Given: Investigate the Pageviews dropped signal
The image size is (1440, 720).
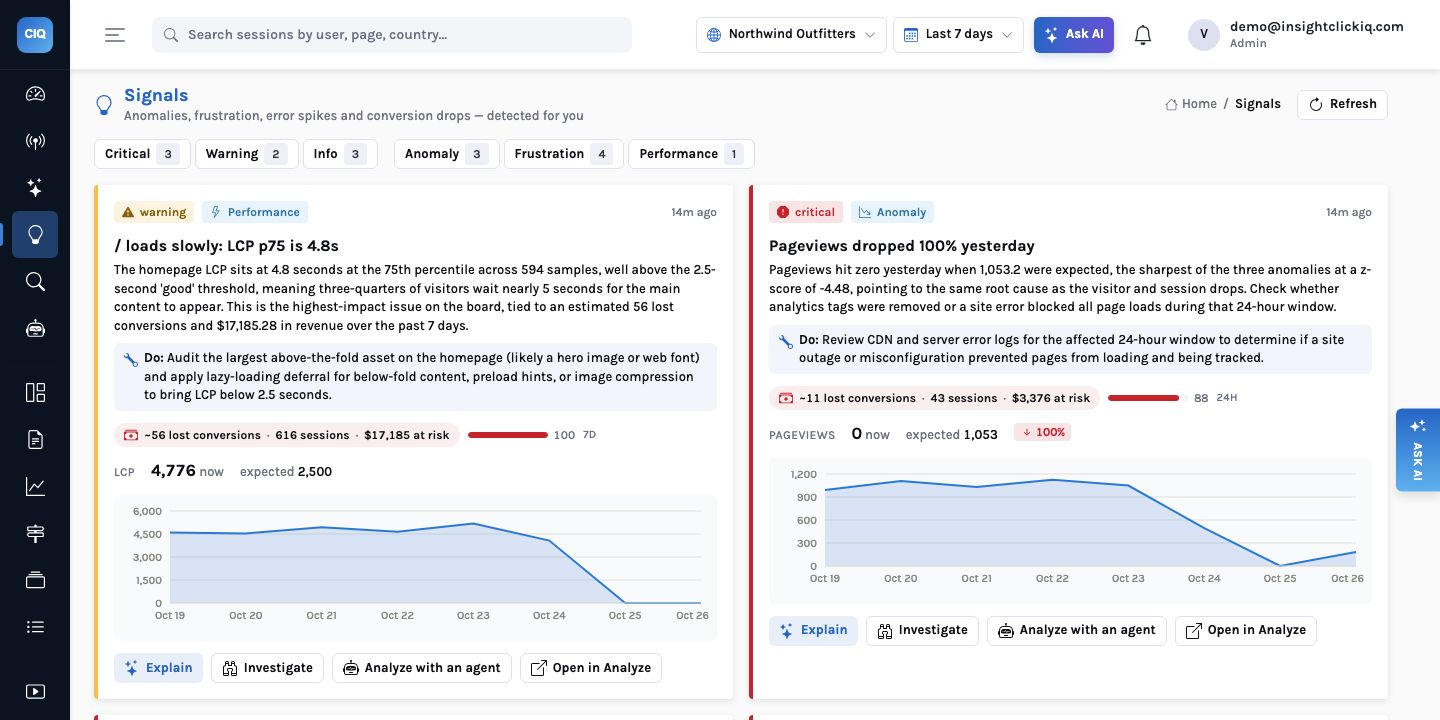Looking at the screenshot, I should [x=922, y=630].
